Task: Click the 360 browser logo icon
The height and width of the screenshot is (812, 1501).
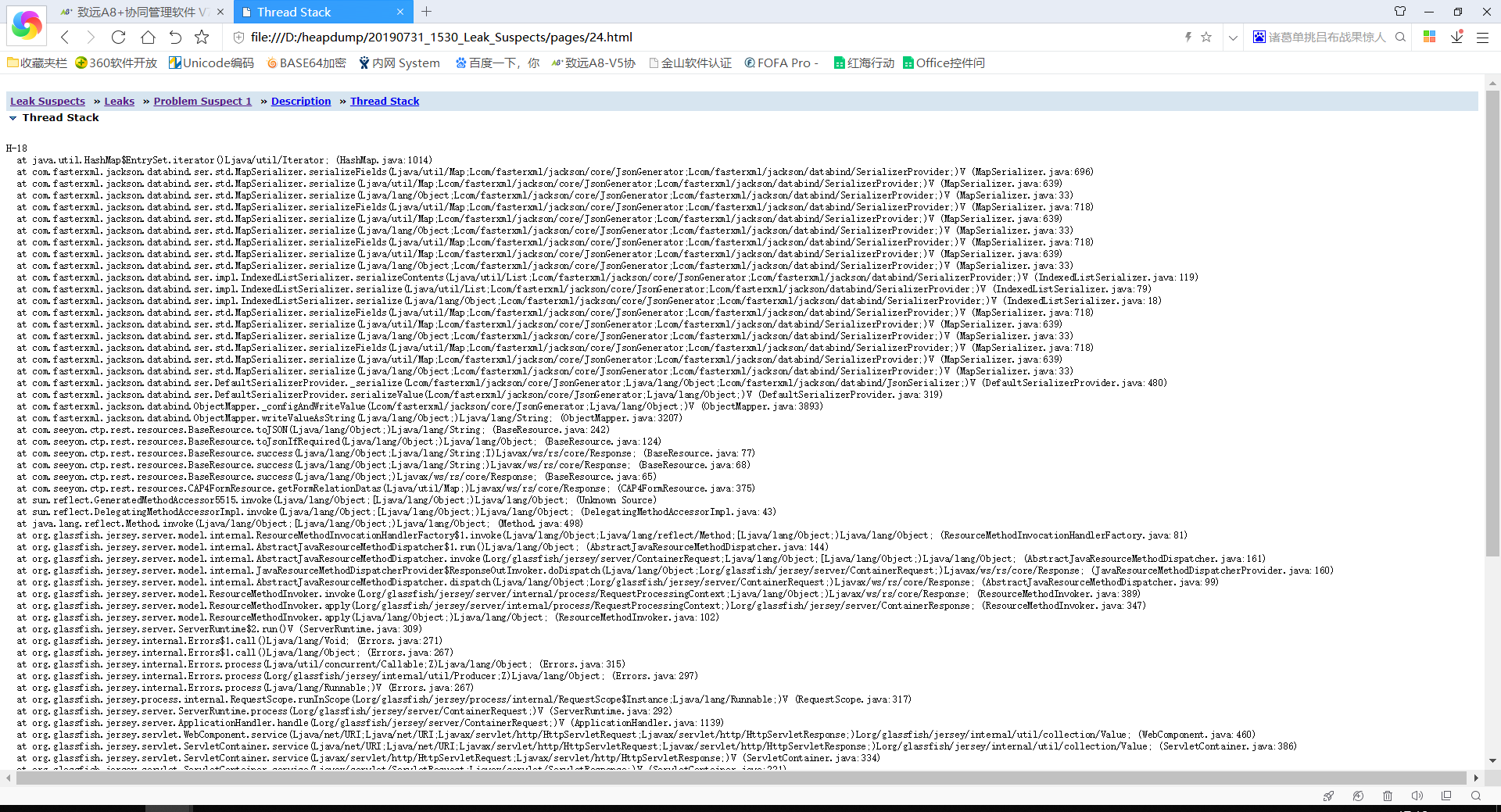Action: tap(27, 25)
